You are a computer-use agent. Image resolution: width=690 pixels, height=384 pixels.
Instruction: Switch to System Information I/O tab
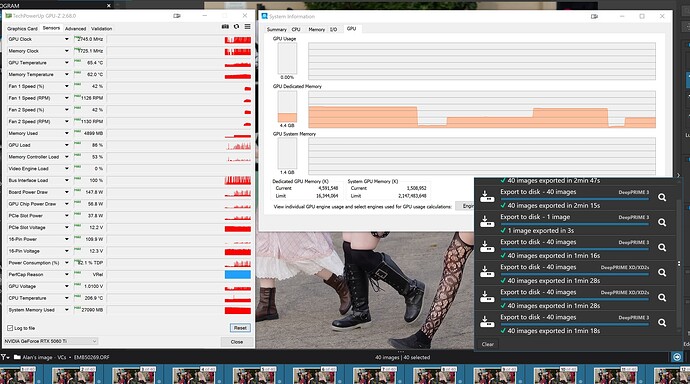[334, 29]
